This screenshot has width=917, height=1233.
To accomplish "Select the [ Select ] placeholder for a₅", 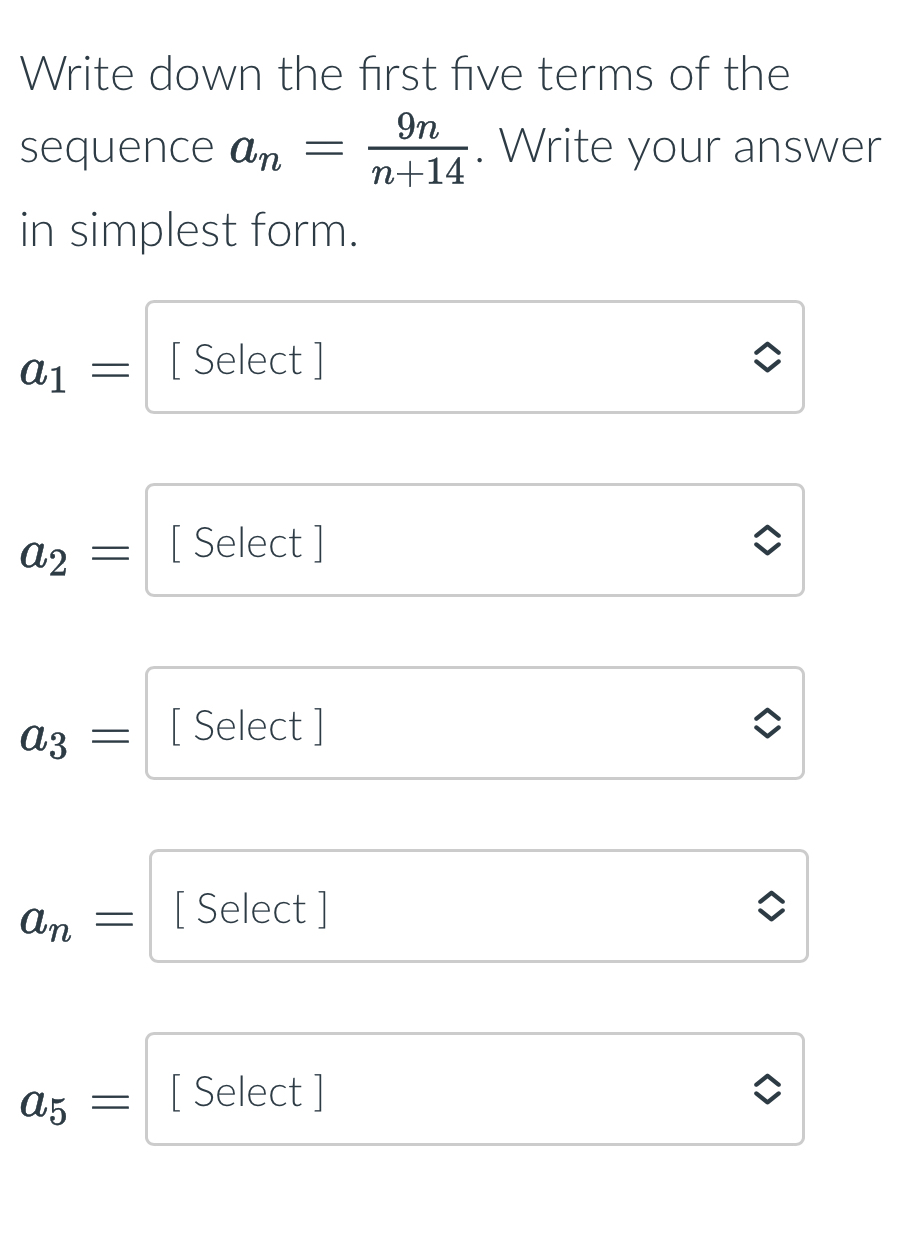I will click(x=244, y=1090).
